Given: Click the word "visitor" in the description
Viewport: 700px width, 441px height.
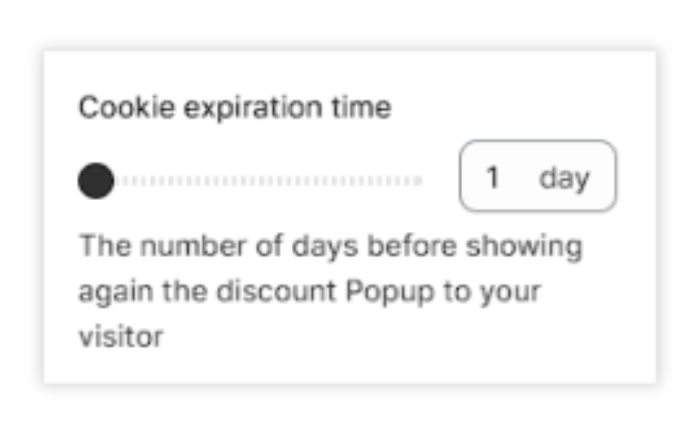Looking at the screenshot, I should click(120, 337).
